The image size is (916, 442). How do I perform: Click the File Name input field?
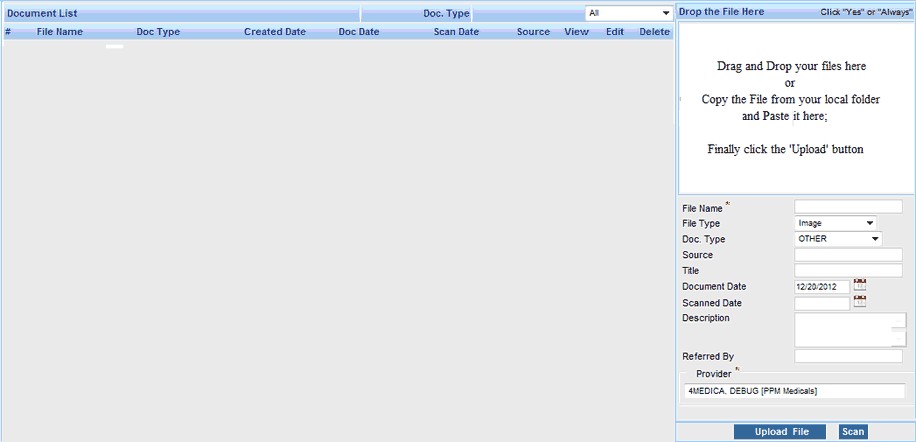(848, 207)
